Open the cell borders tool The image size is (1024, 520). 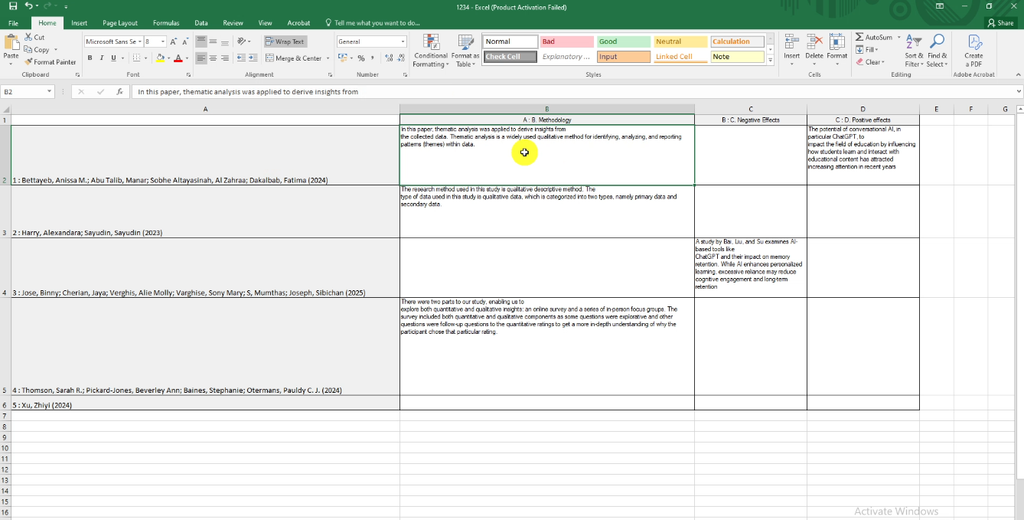pos(136,58)
